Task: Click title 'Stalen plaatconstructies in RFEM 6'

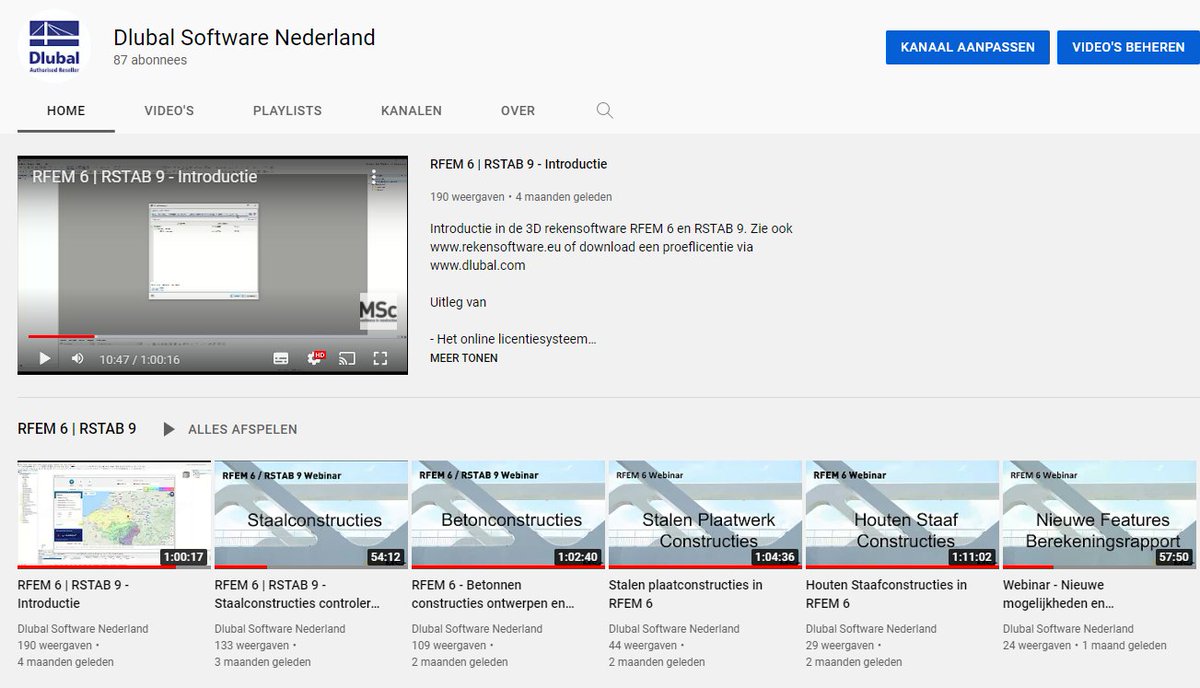Action: coord(686,594)
